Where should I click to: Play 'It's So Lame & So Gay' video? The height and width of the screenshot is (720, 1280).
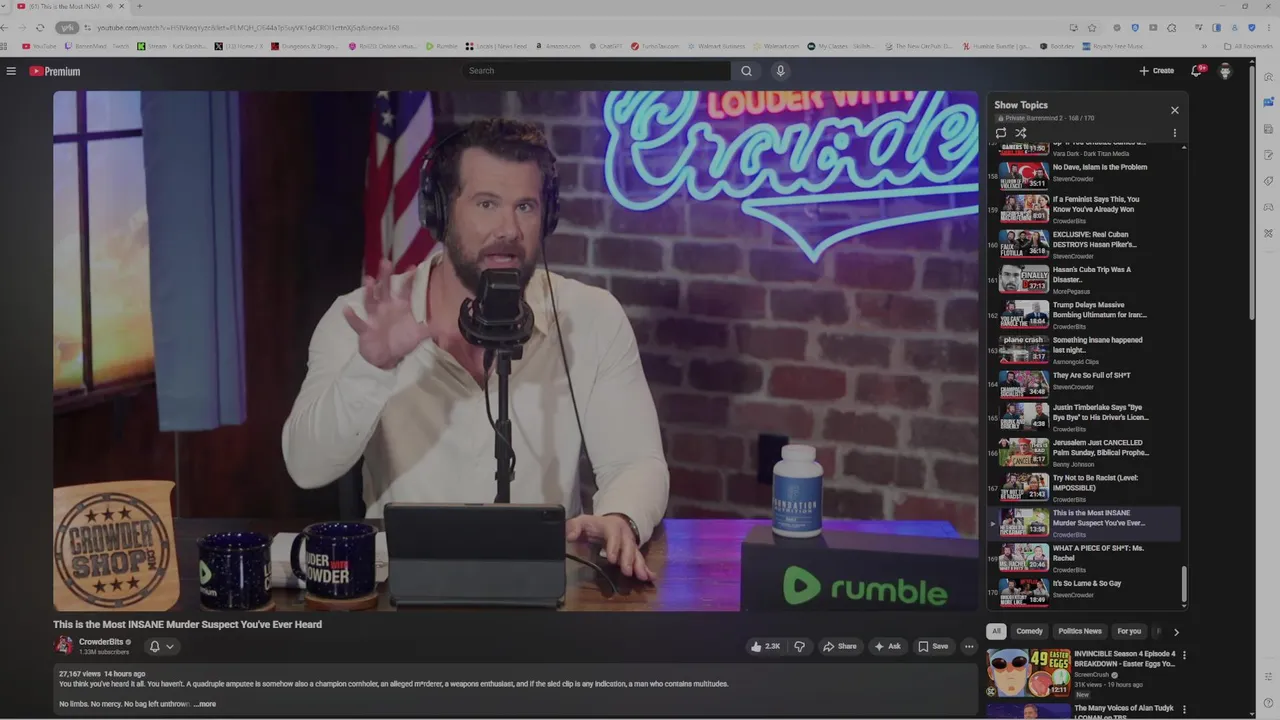coord(1085,592)
